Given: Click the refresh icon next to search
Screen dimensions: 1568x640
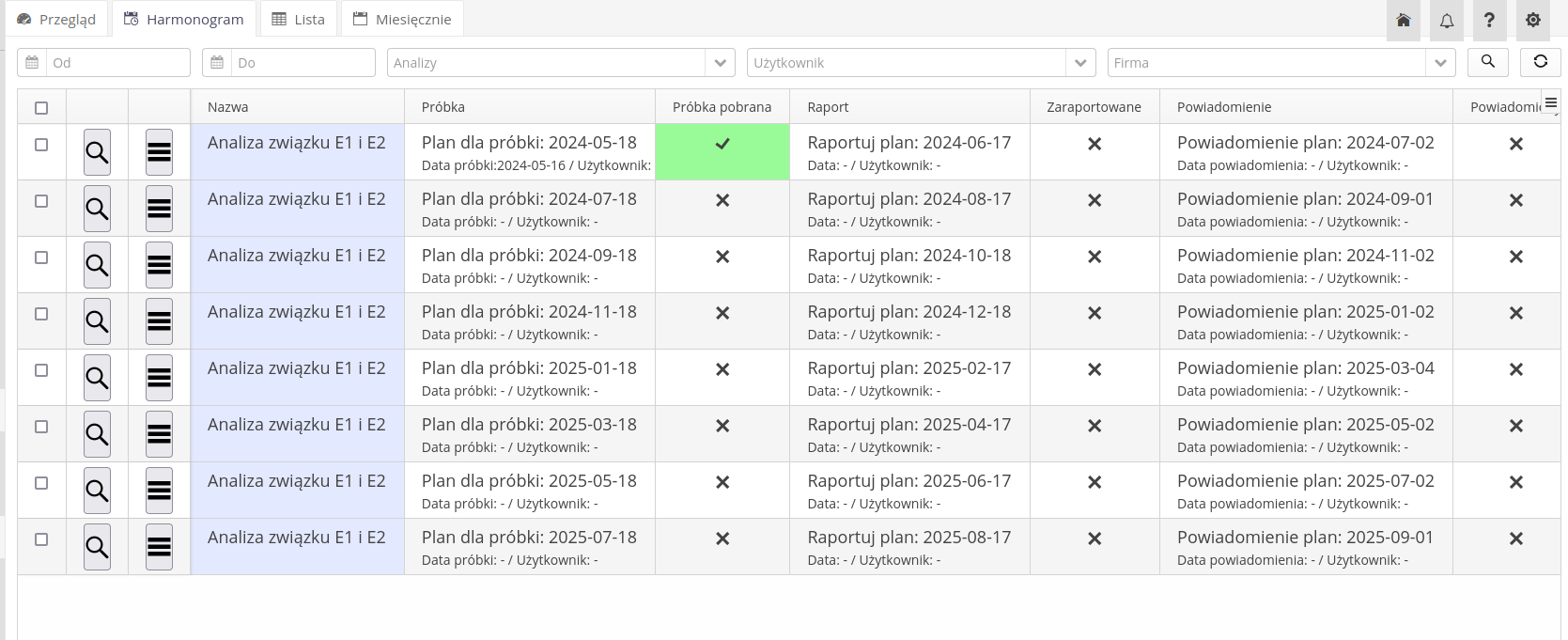Looking at the screenshot, I should [x=1540, y=62].
